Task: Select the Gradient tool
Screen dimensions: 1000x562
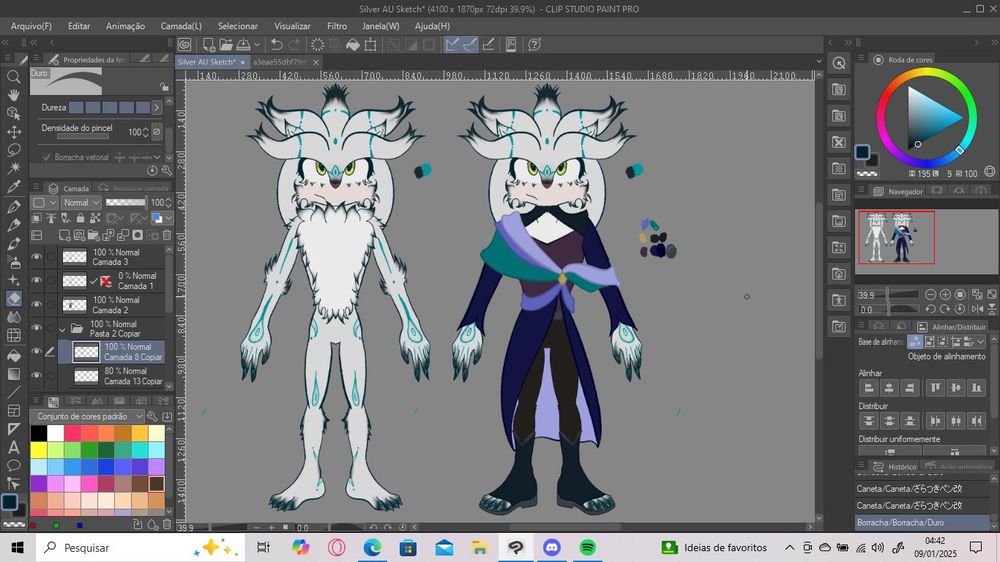Action: (13, 373)
